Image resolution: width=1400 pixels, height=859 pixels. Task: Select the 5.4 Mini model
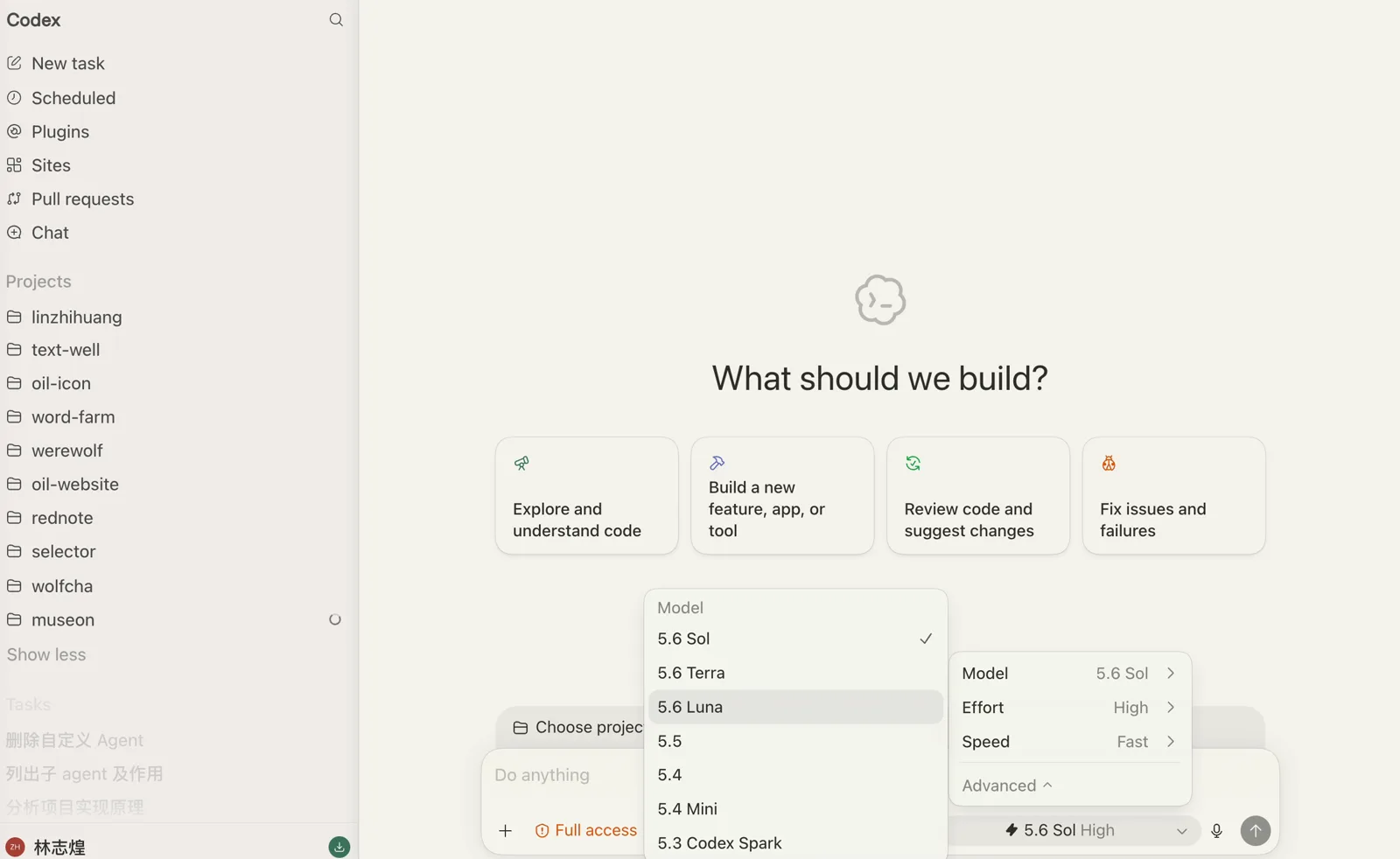click(x=795, y=809)
